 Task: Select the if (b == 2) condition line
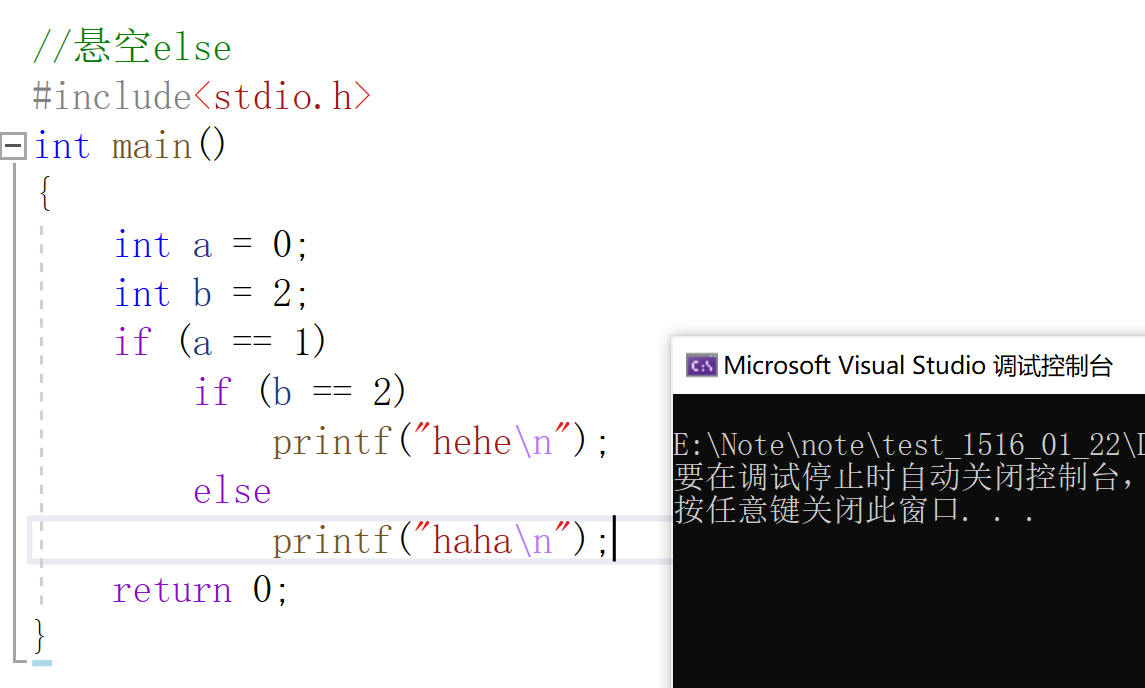coord(300,391)
